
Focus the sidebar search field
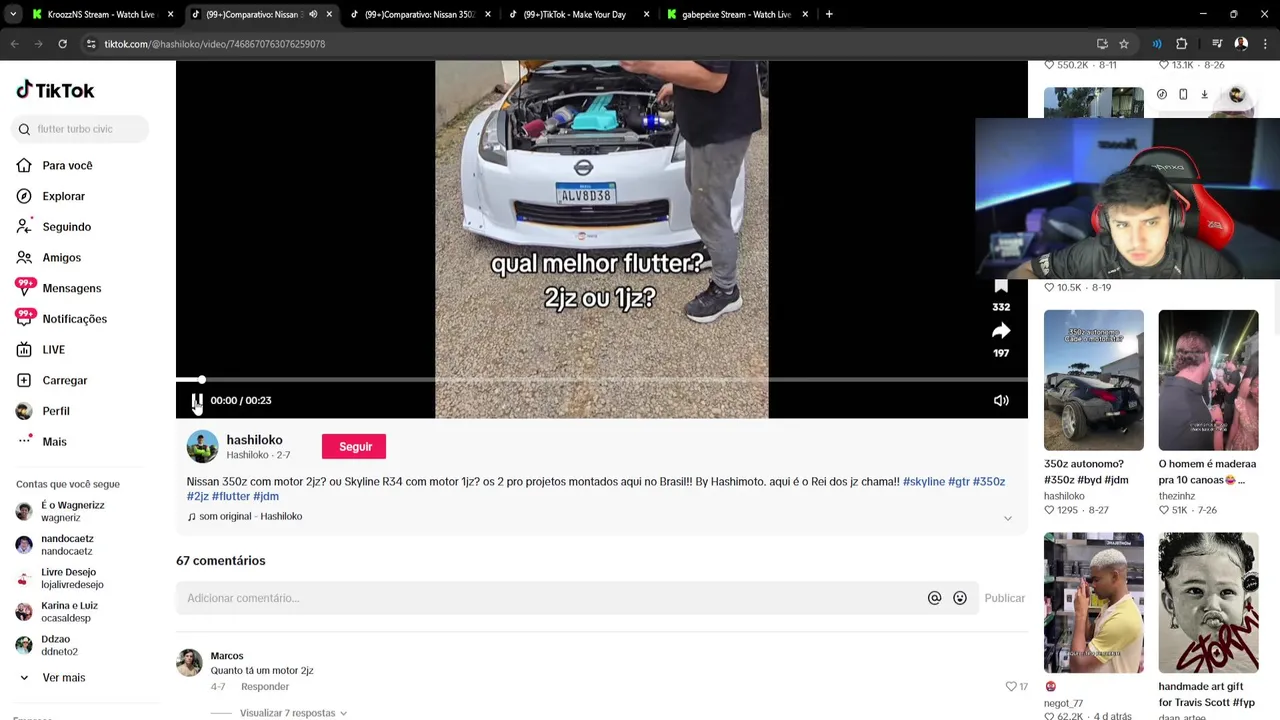tap(82, 129)
